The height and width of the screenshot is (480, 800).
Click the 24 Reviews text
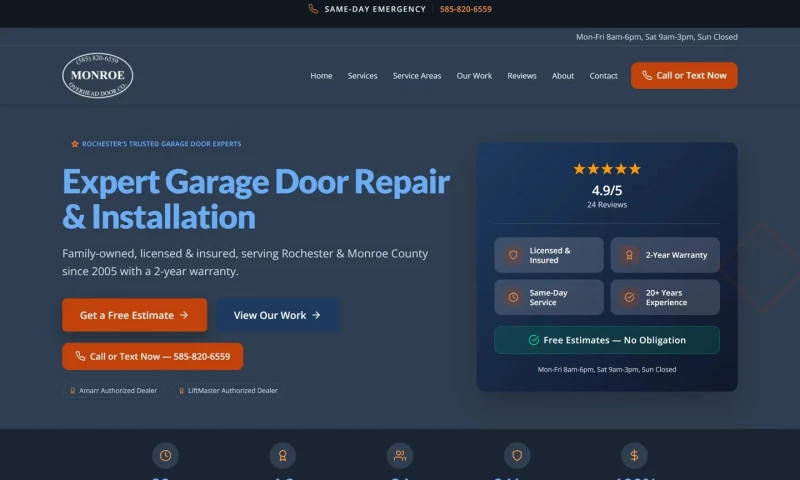pos(607,205)
